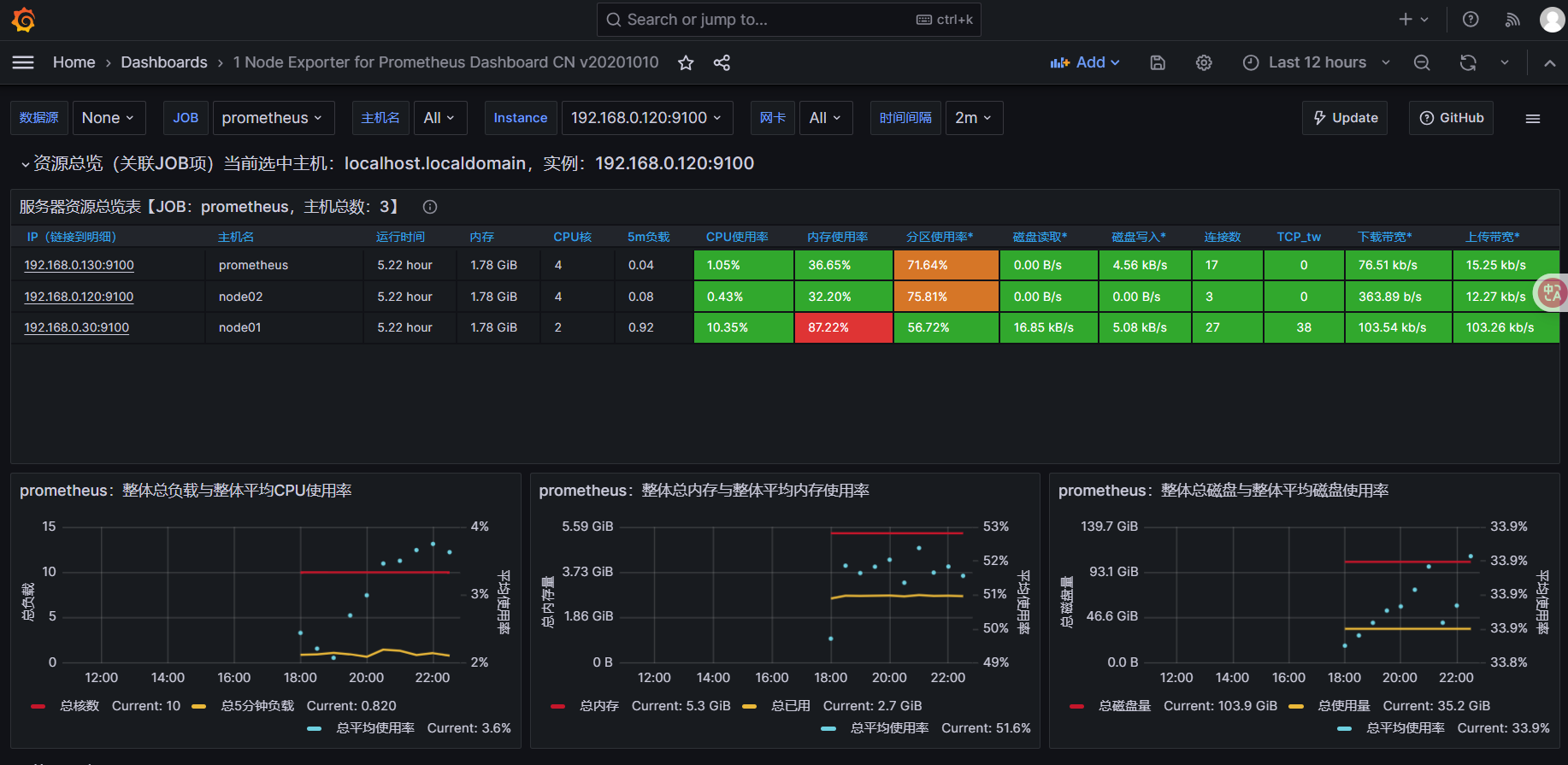1568x765 pixels.
Task: Show info tooltip for server overview table
Action: [430, 207]
